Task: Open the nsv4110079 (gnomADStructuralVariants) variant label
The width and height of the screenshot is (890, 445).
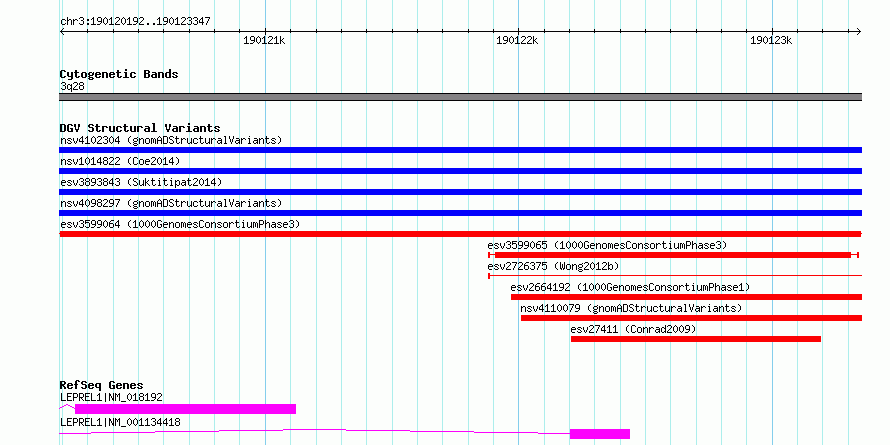Action: (631, 308)
